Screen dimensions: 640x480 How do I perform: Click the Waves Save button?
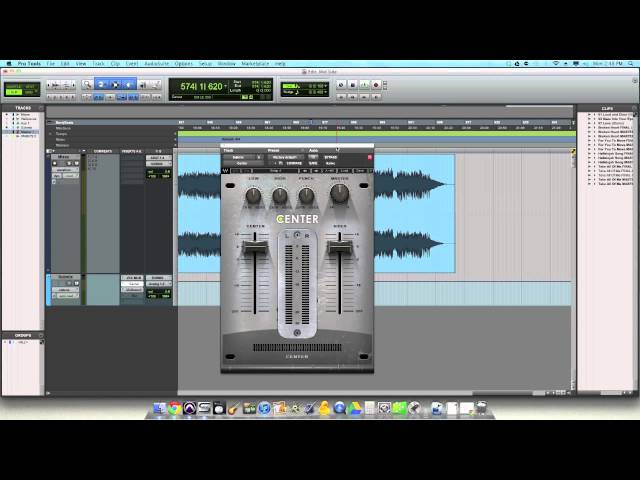point(360,171)
